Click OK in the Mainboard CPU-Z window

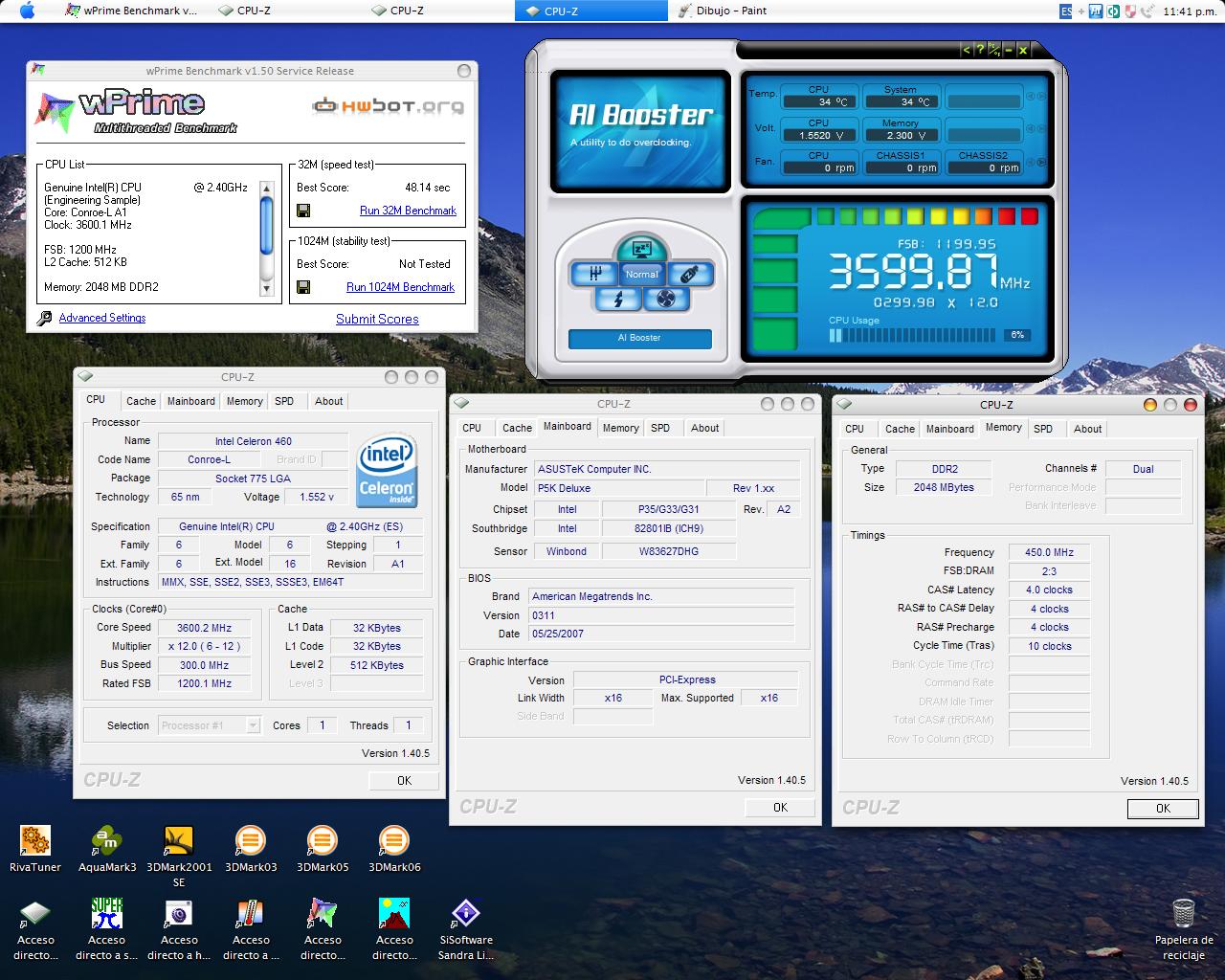tap(780, 808)
